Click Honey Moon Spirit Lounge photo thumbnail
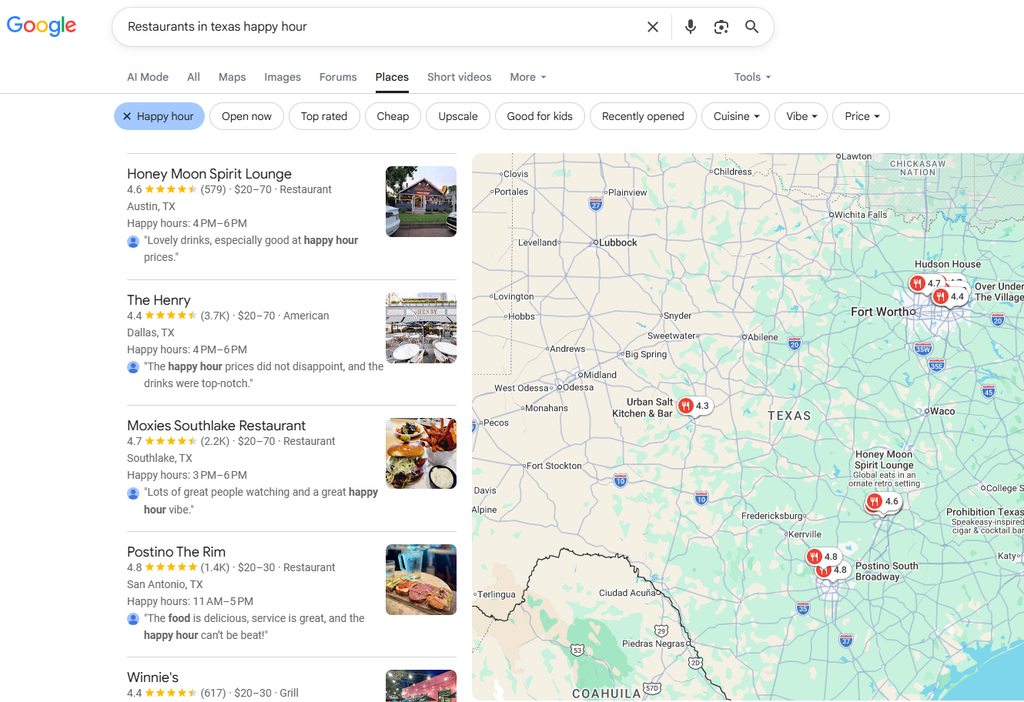 point(421,201)
